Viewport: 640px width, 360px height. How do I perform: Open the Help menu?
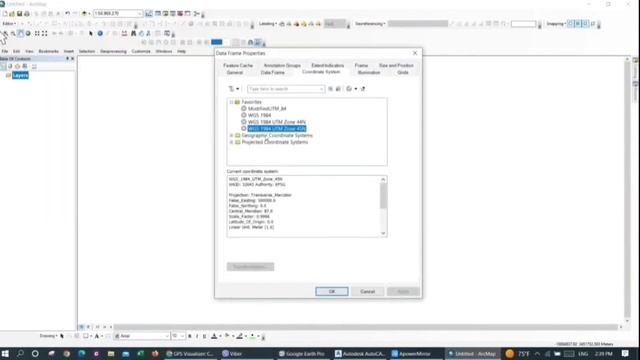coord(182,51)
